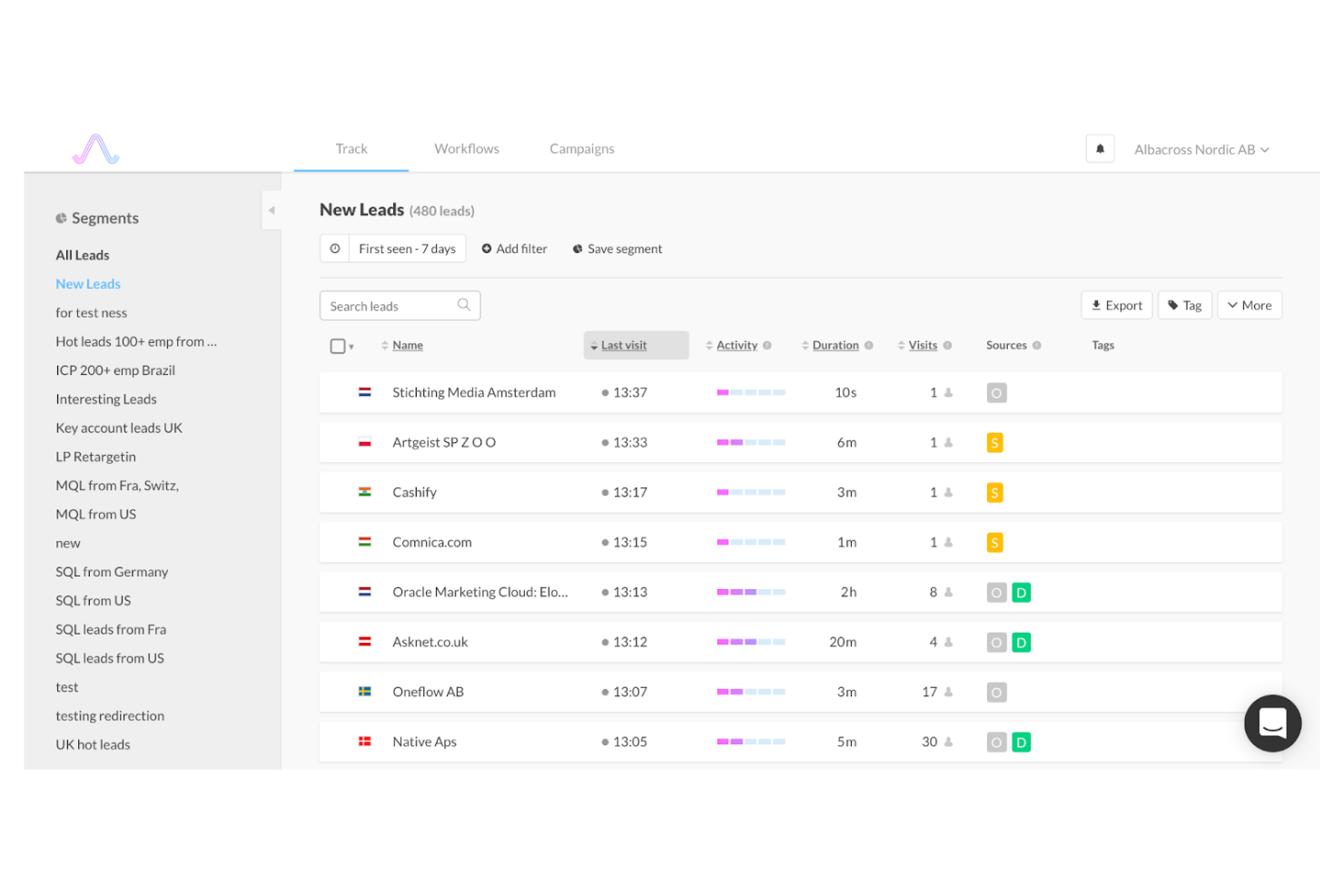Open the SQL from Germany segment
The height and width of the screenshot is (896, 1344).
click(112, 572)
